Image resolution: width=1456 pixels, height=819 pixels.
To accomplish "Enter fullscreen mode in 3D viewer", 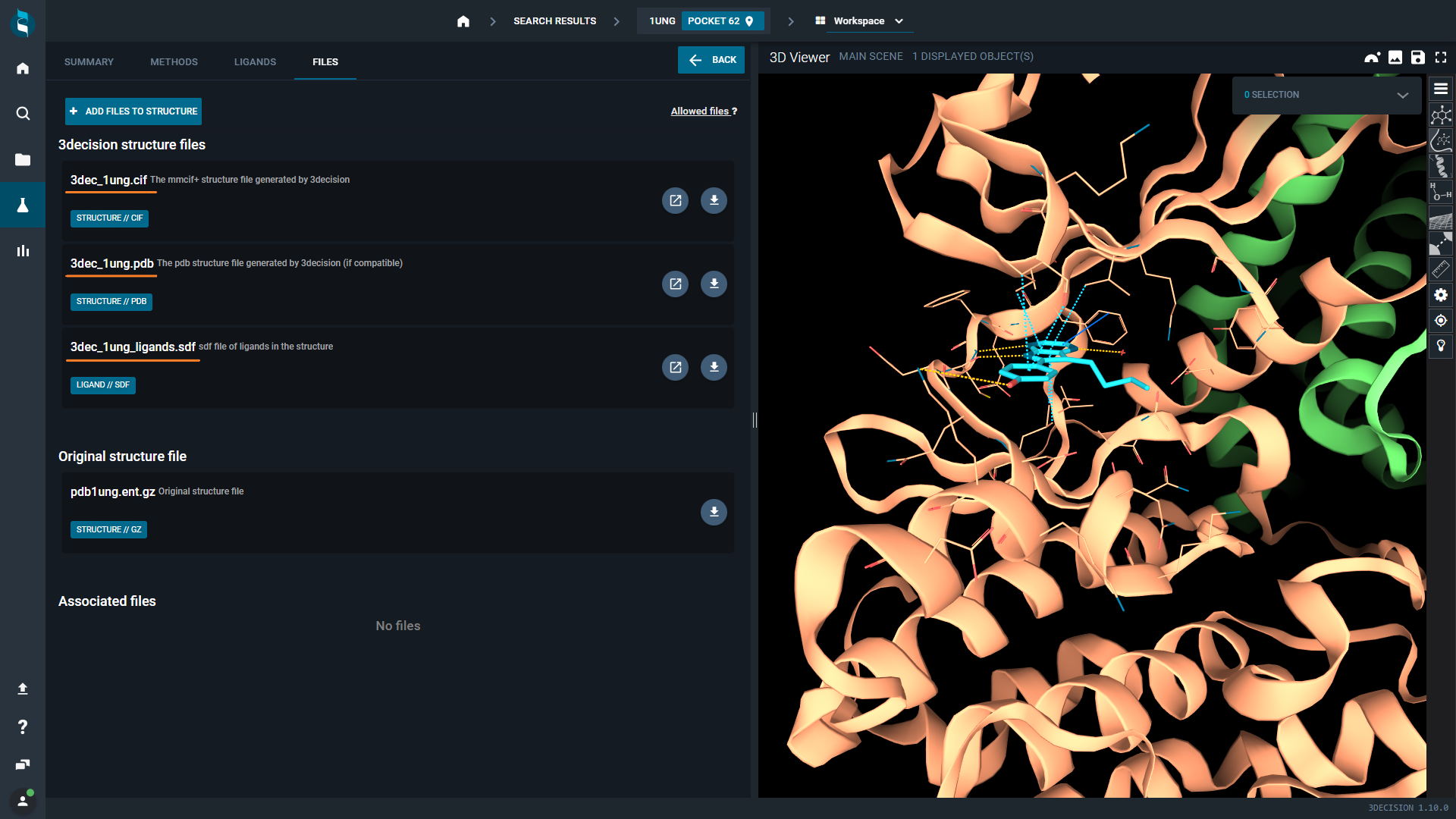I will tap(1440, 58).
